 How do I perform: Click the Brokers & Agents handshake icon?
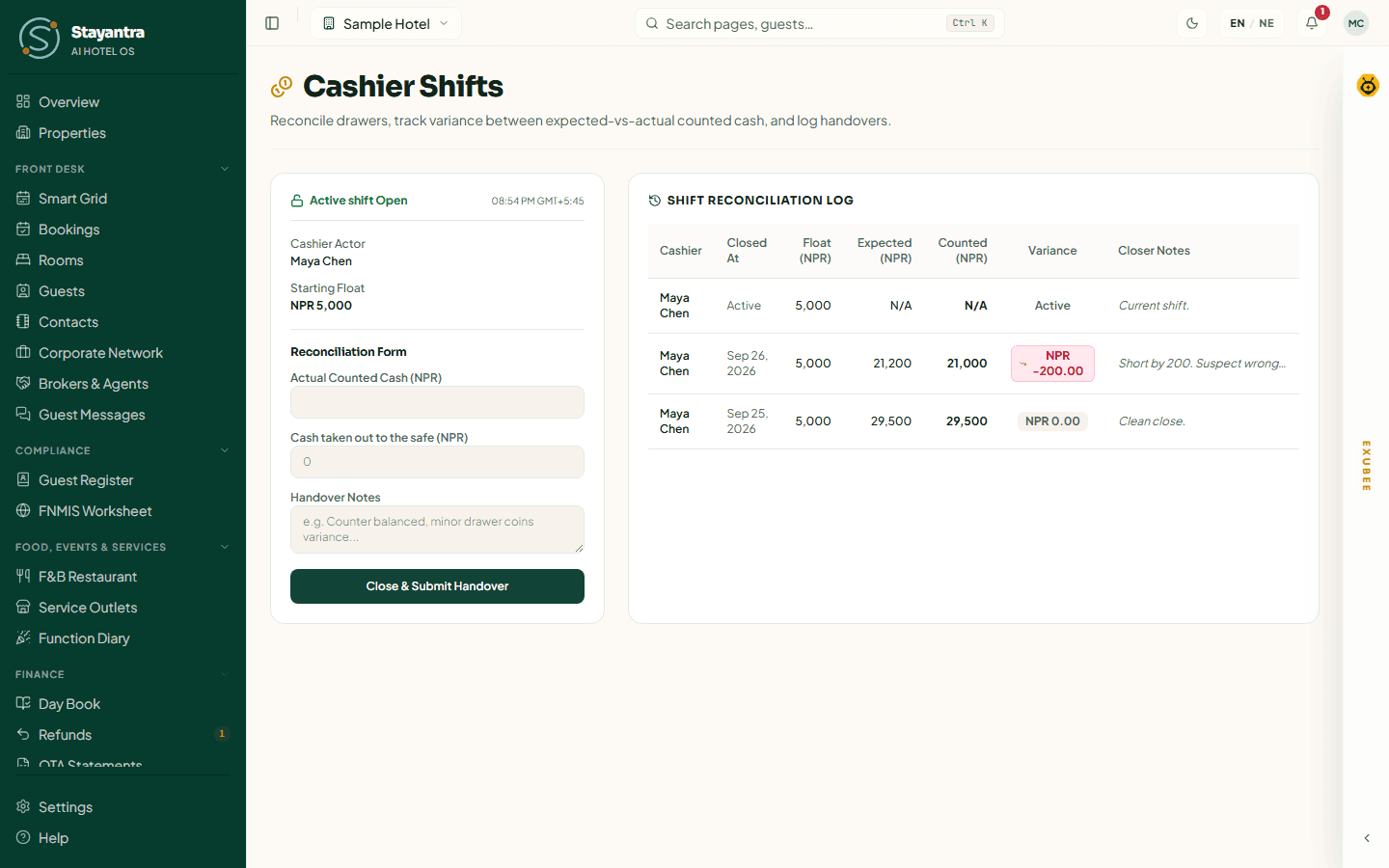click(23, 383)
